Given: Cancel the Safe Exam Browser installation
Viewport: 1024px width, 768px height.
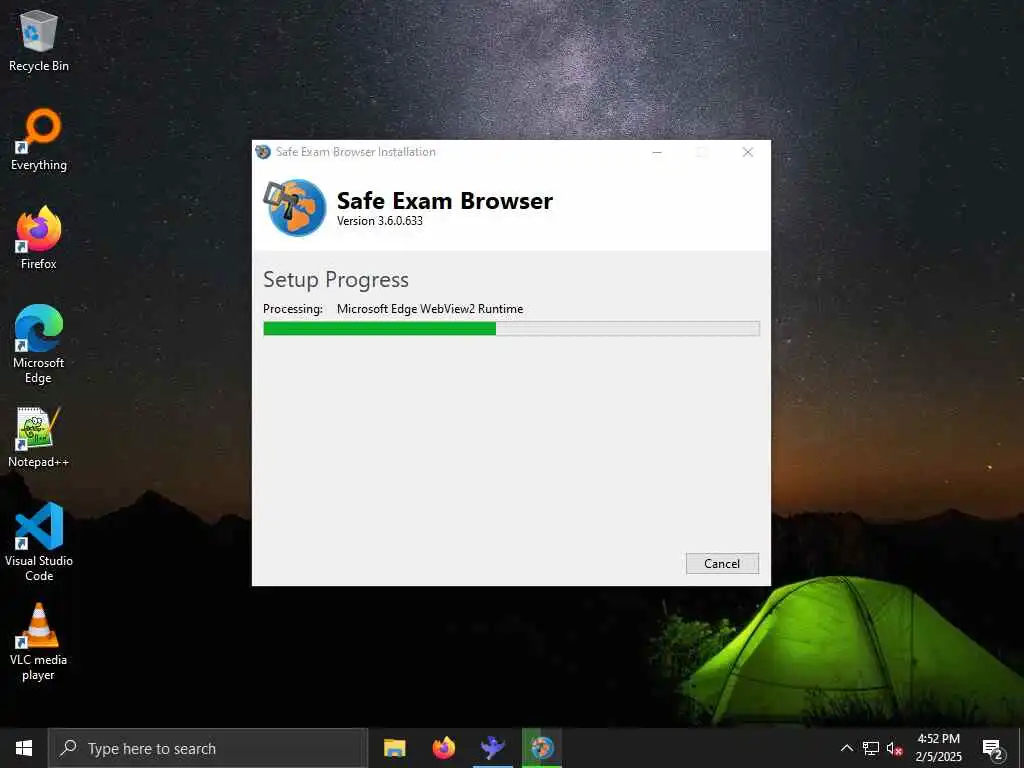Looking at the screenshot, I should (x=722, y=564).
